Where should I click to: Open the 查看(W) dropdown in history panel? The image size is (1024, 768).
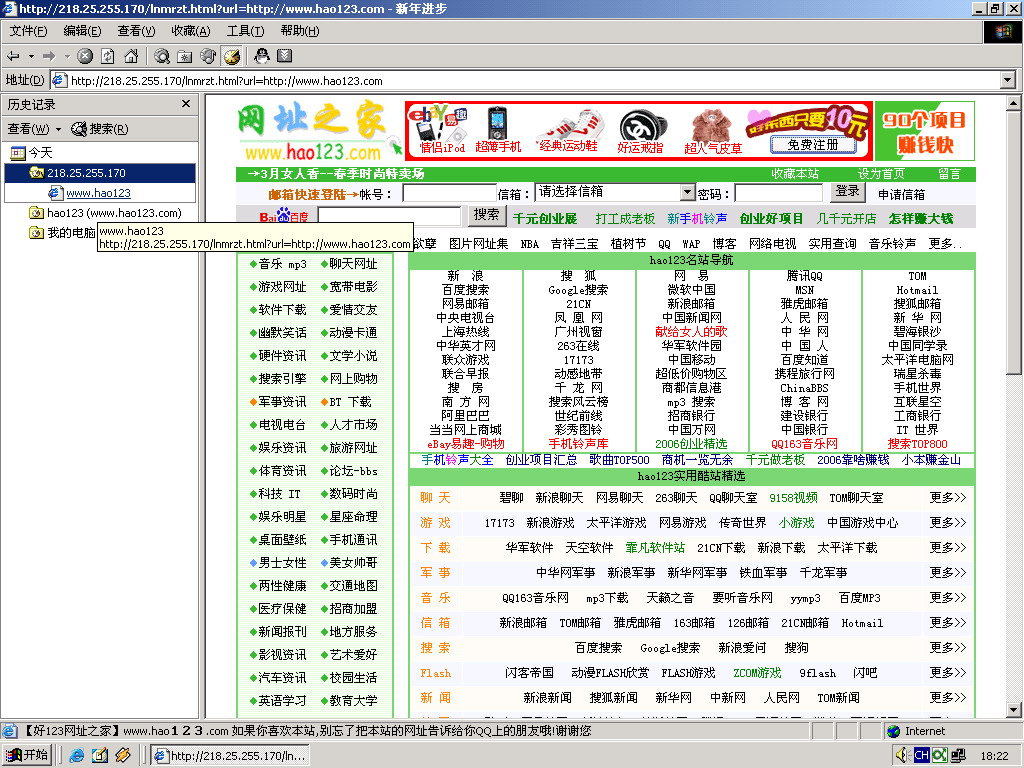tap(34, 129)
